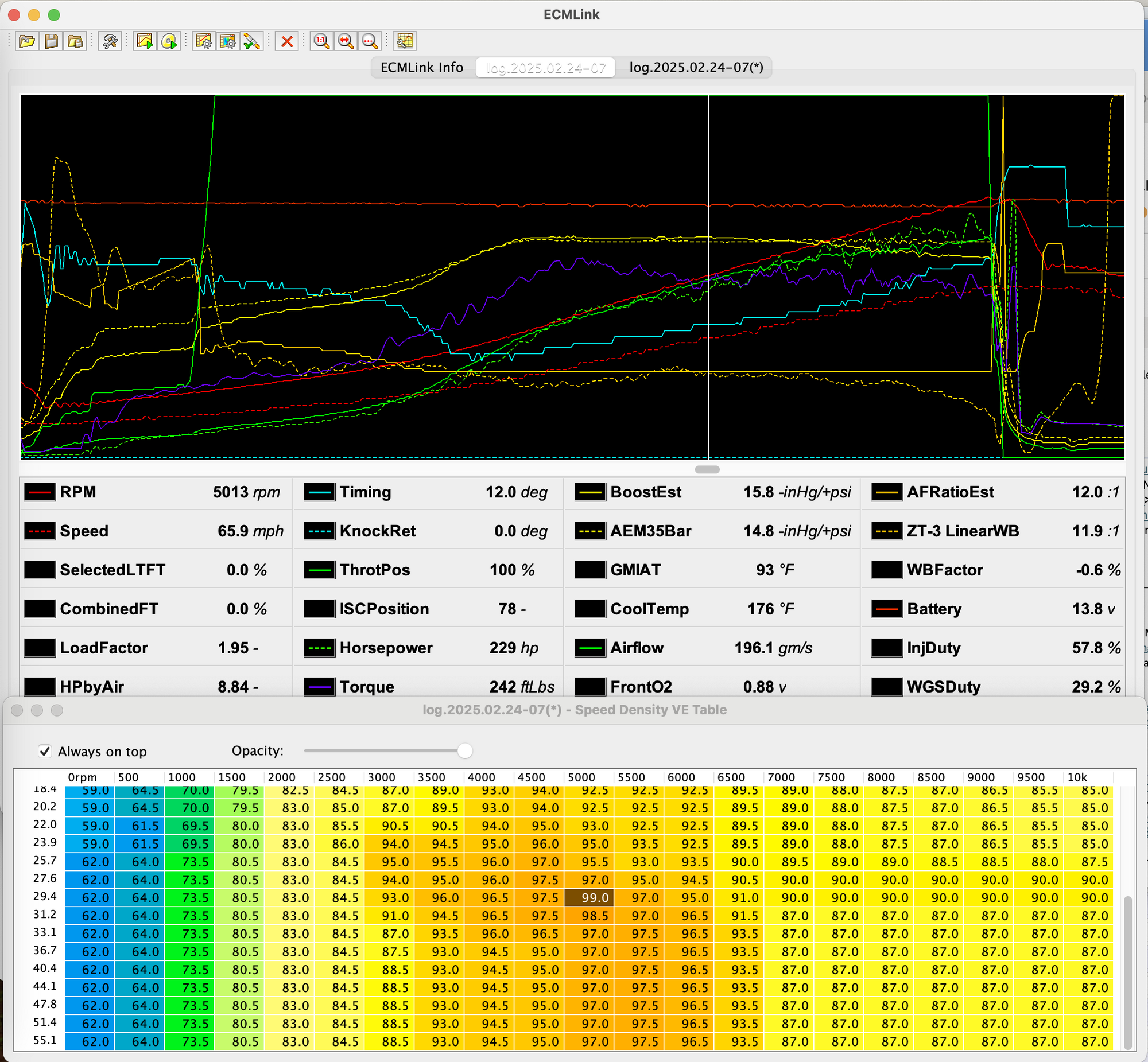
Task: Click the grid chart with wrench icon
Action: tap(405, 41)
